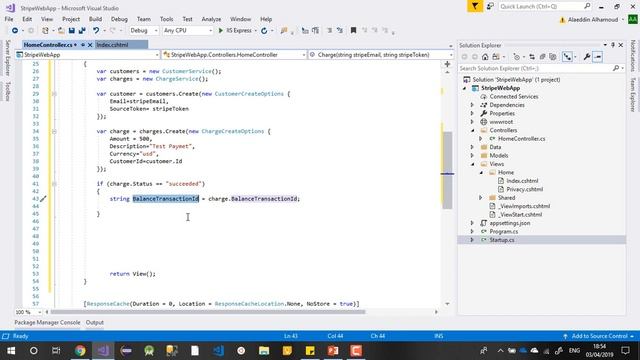Open the Server Explorer side tab
This screenshot has height=360, width=640.
click(7, 58)
